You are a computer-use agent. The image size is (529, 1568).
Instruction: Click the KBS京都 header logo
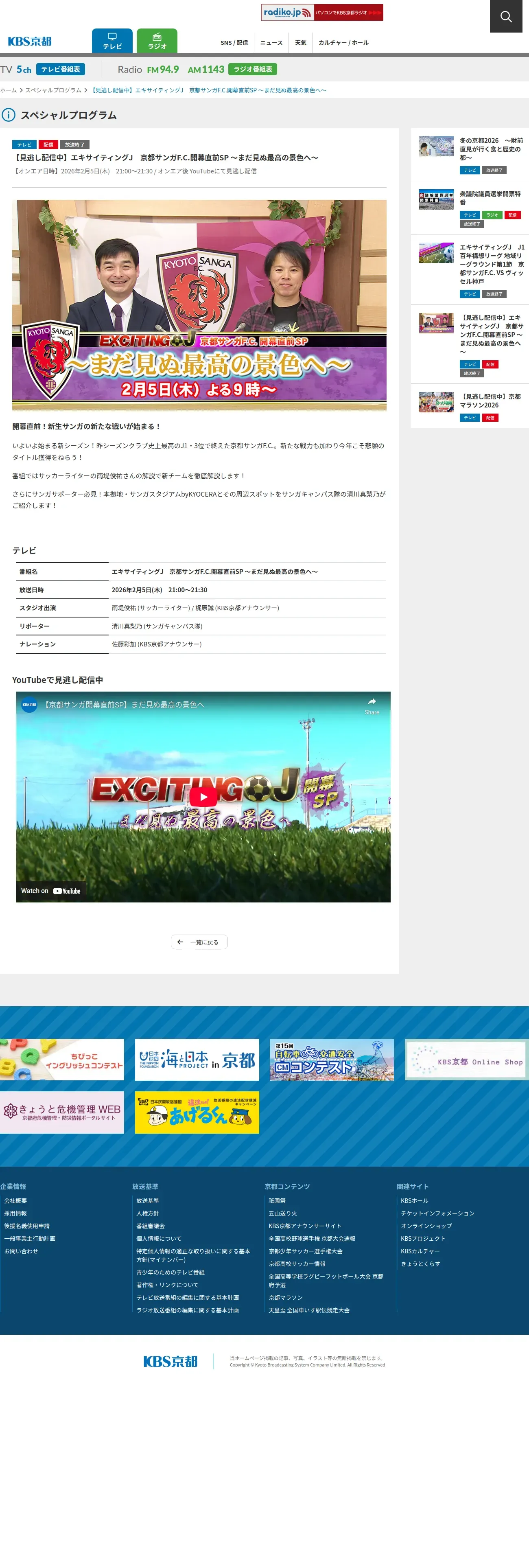pos(30,42)
